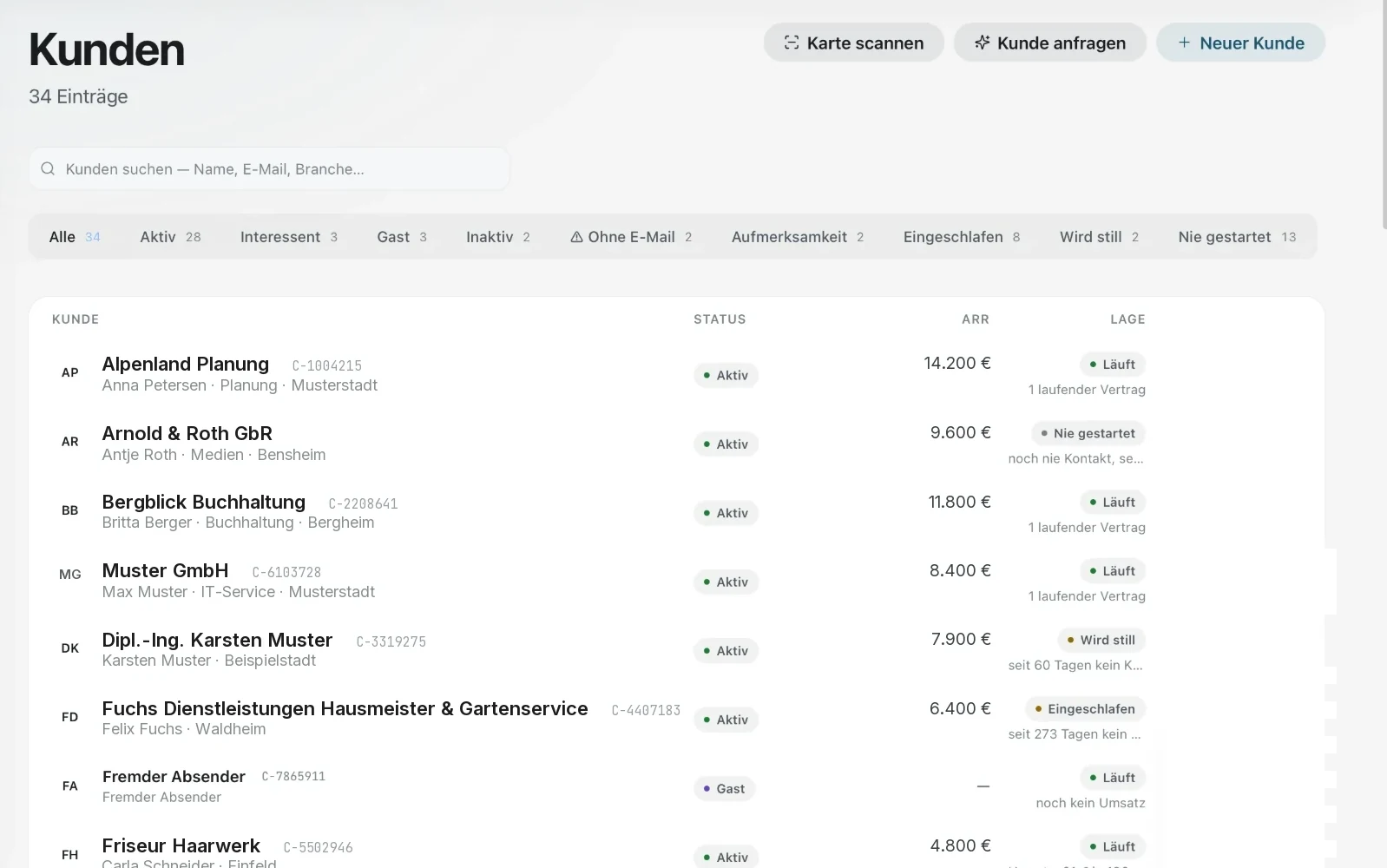Click the ARR column header
Screen dimensions: 1387x868
click(x=976, y=319)
